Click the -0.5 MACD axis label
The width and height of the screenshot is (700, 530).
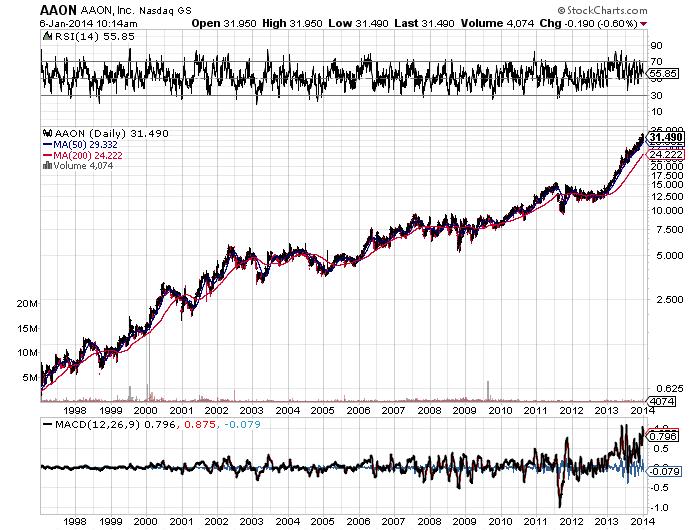pos(659,488)
